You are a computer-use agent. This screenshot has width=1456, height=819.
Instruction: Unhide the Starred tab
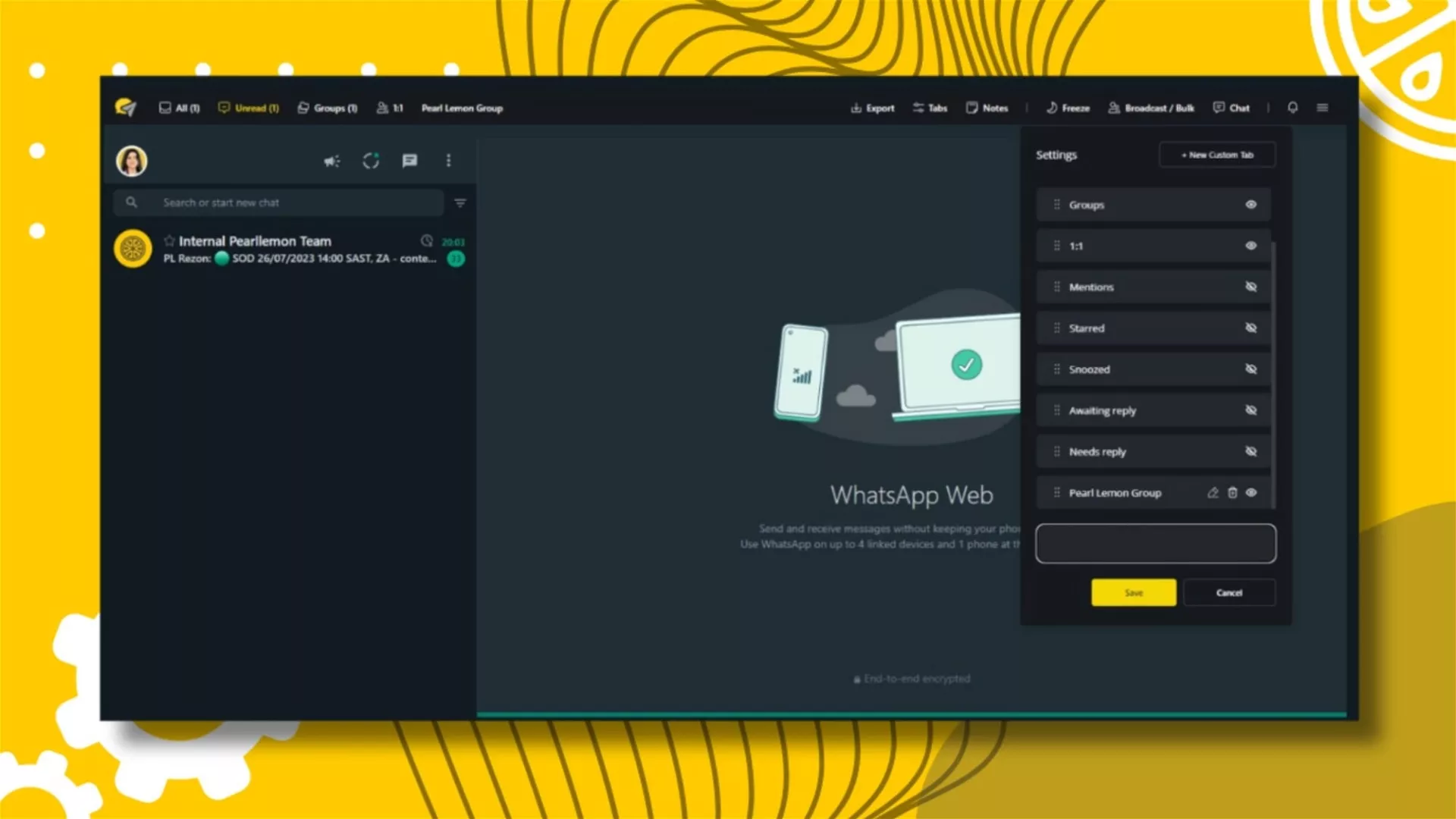tap(1251, 328)
